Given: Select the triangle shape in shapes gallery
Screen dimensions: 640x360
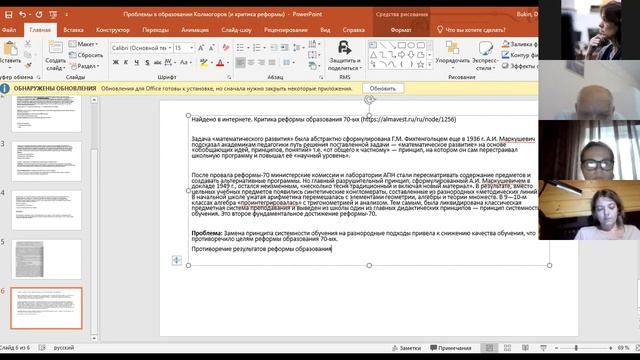Looking at the screenshot, I should click(373, 55).
